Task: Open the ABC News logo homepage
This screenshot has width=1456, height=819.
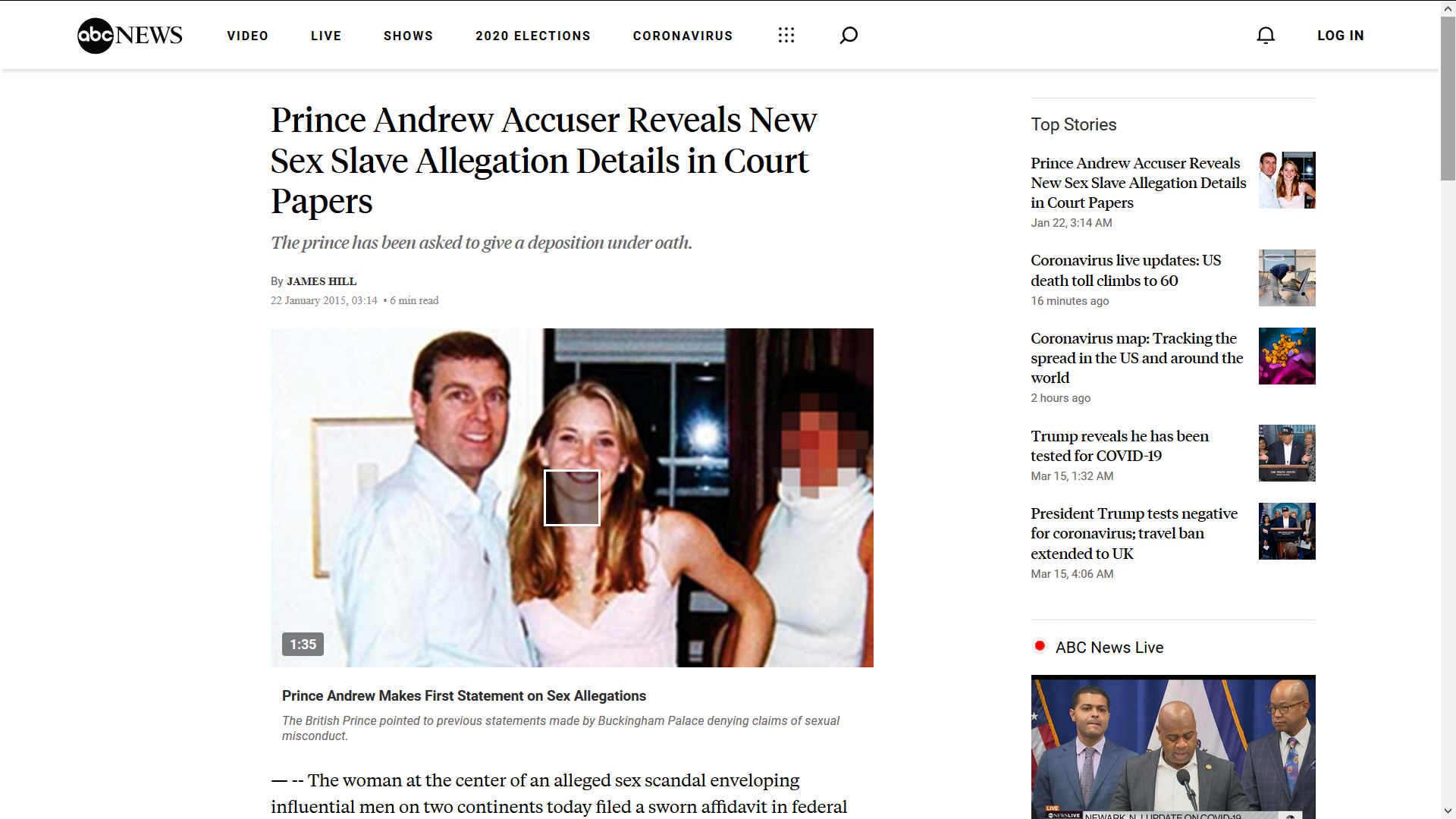Action: pyautogui.click(x=130, y=35)
